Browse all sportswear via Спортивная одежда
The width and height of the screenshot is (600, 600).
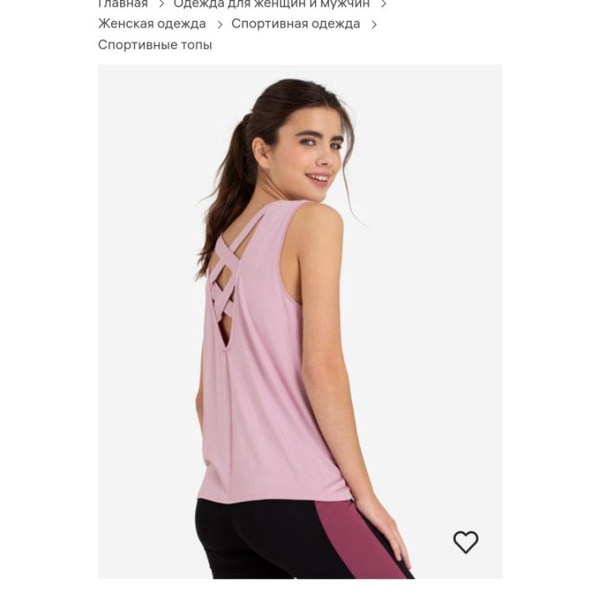click(x=295, y=24)
